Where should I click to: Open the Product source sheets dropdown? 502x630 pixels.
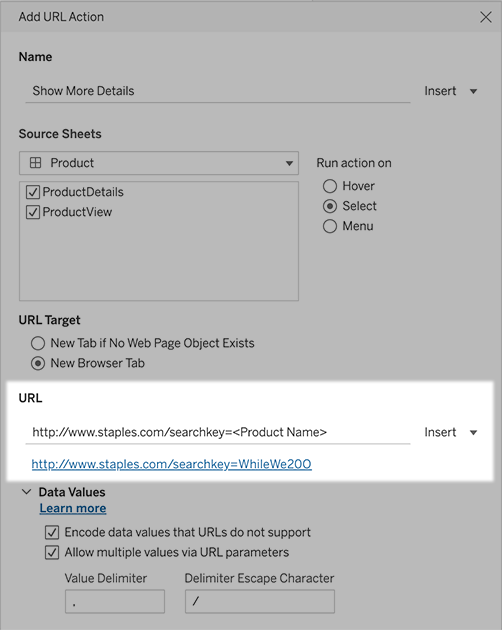pyautogui.click(x=159, y=163)
